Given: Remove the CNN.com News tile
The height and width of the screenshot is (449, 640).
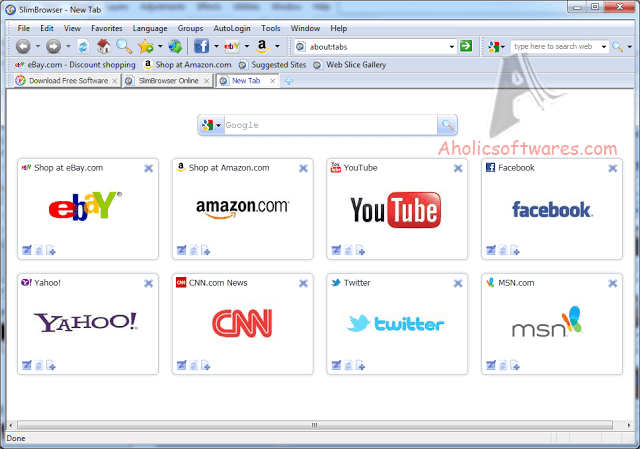Looking at the screenshot, I should click(303, 283).
